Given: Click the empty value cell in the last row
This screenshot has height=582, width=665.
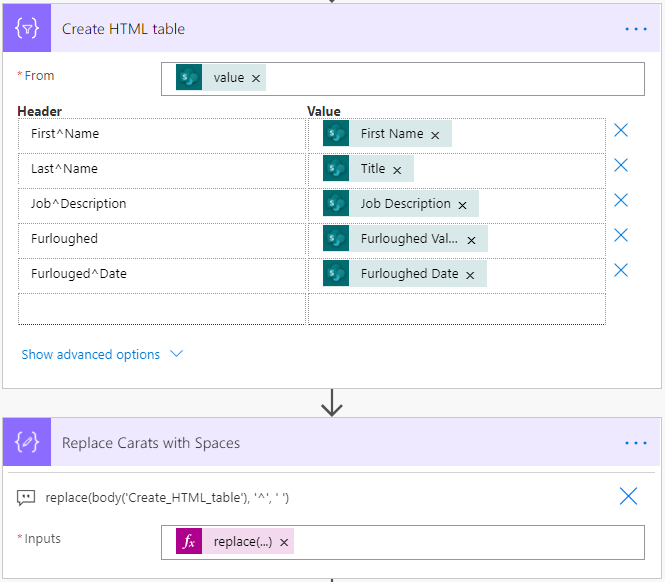Looking at the screenshot, I should pyautogui.click(x=457, y=309).
